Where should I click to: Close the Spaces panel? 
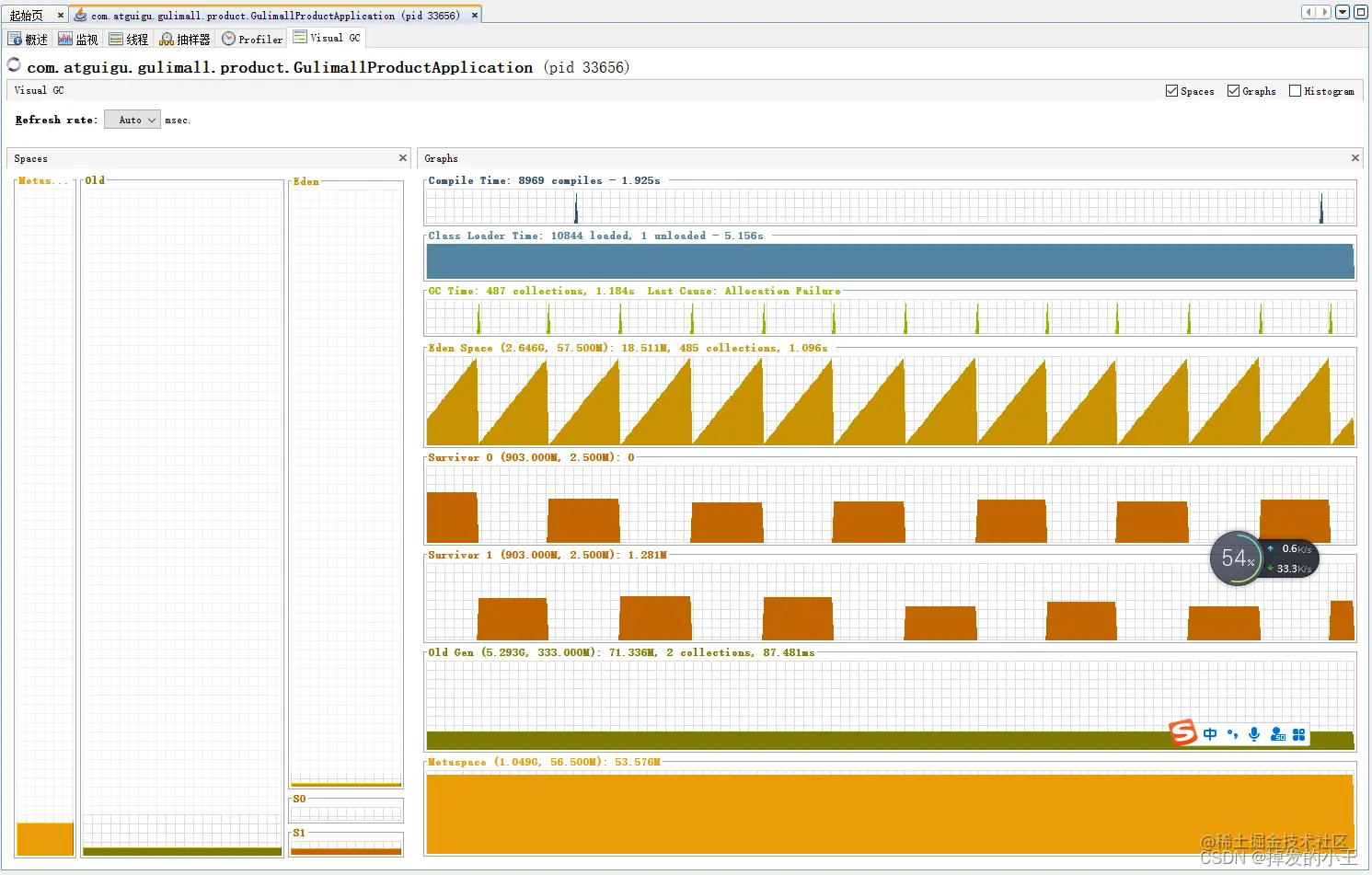pos(402,158)
